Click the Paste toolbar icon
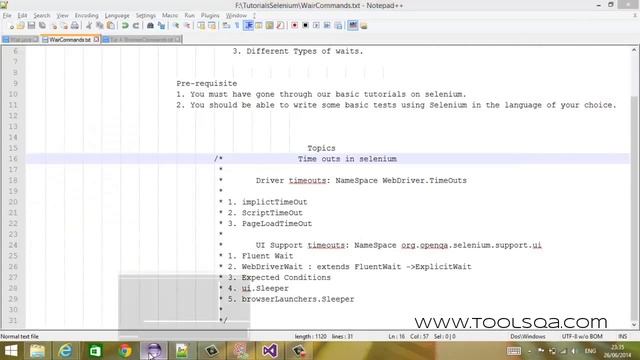640x360 pixels. [x=111, y=26]
